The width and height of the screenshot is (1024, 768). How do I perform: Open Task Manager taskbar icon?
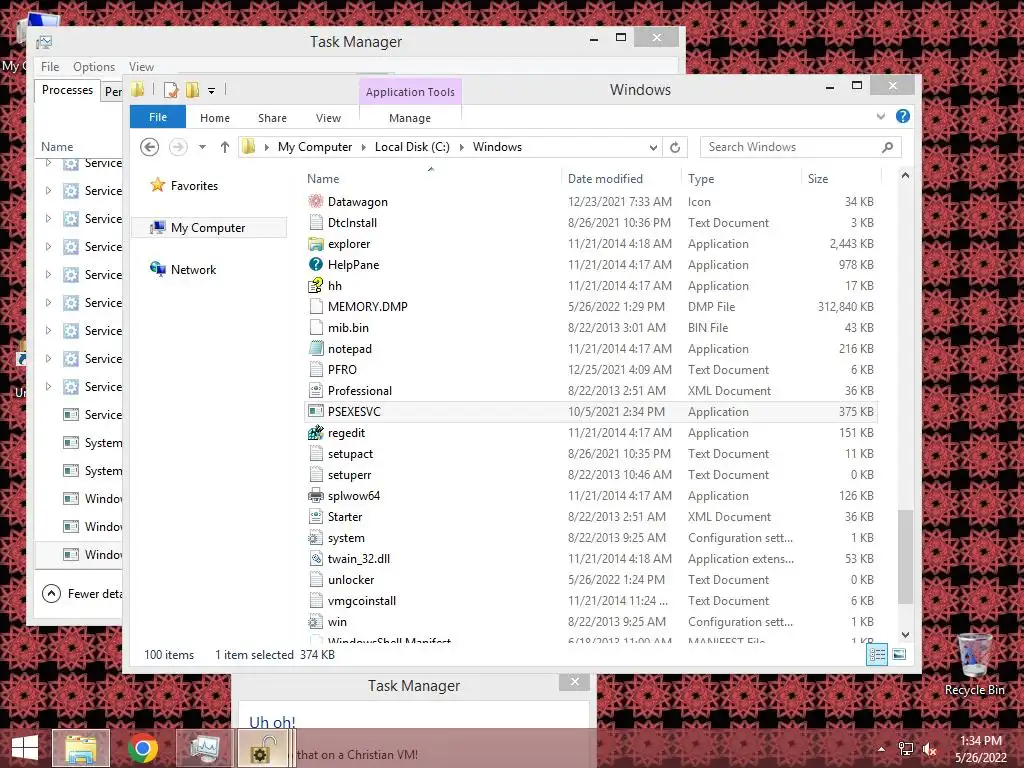point(204,748)
